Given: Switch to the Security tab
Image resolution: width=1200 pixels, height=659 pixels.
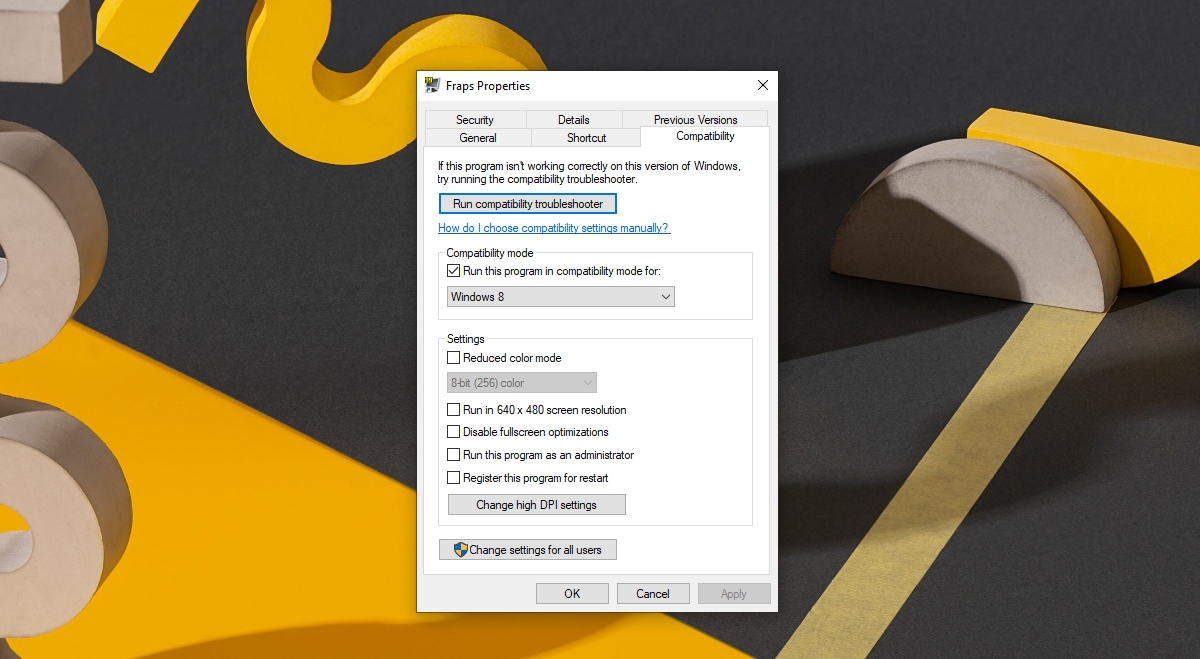Looking at the screenshot, I should (x=475, y=120).
